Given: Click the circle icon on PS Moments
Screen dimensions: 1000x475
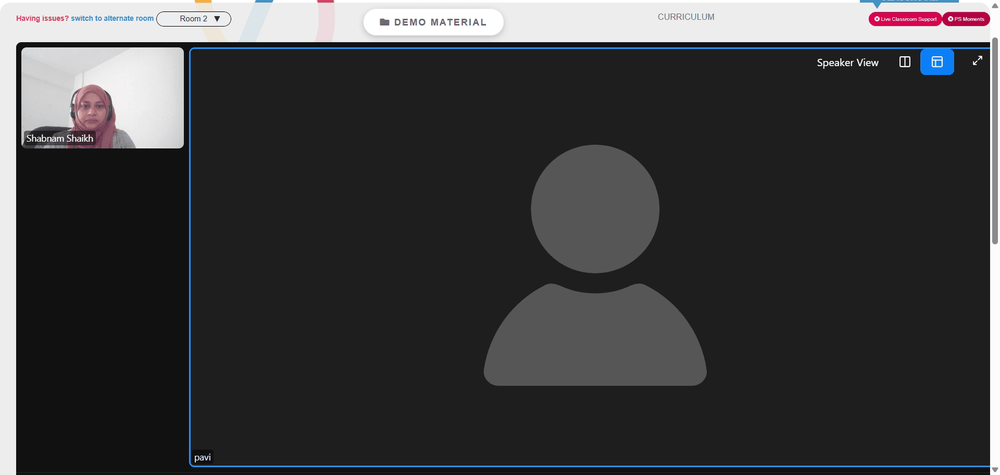Looking at the screenshot, I should 950,19.
